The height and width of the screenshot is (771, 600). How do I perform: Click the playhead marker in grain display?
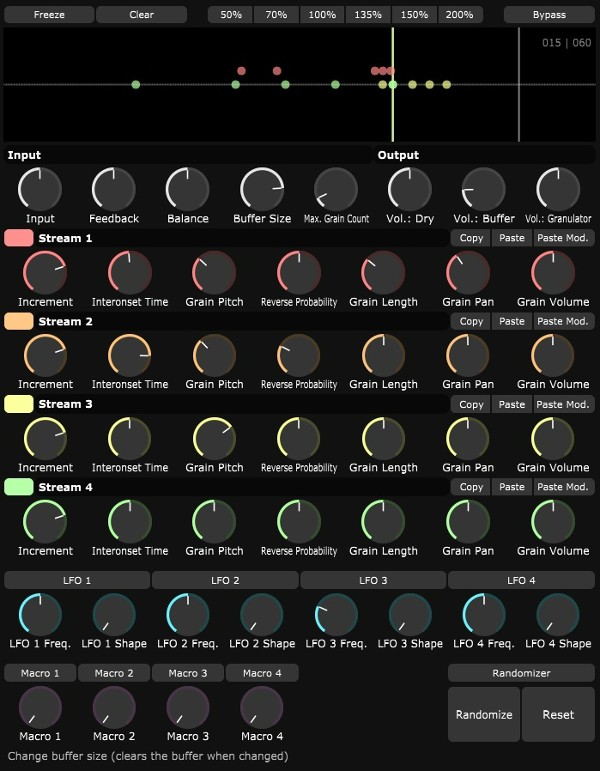coord(393,85)
